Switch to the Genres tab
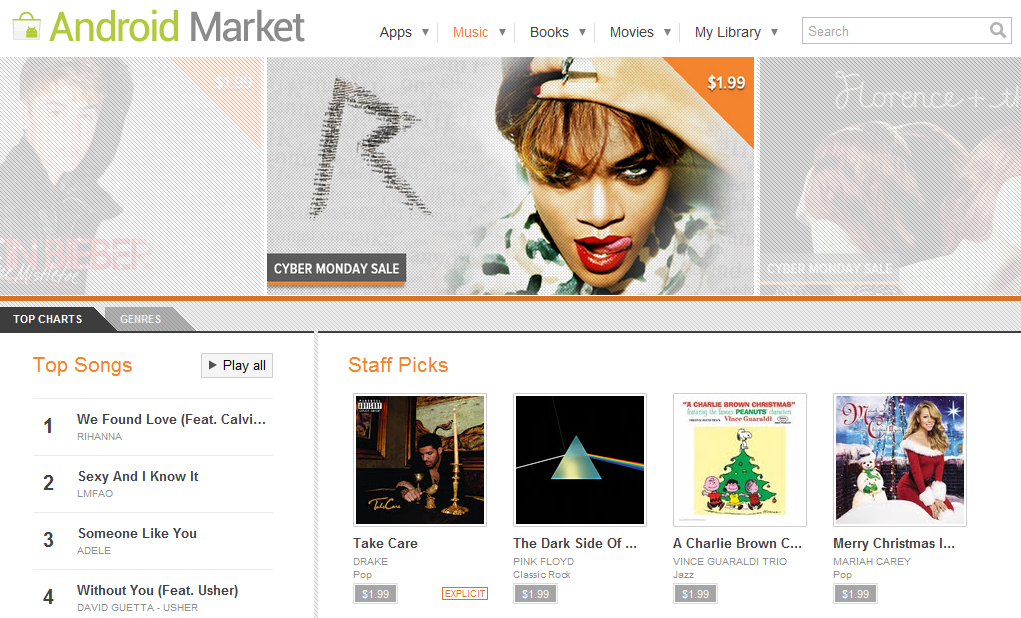The image size is (1021, 618). pyautogui.click(x=141, y=319)
